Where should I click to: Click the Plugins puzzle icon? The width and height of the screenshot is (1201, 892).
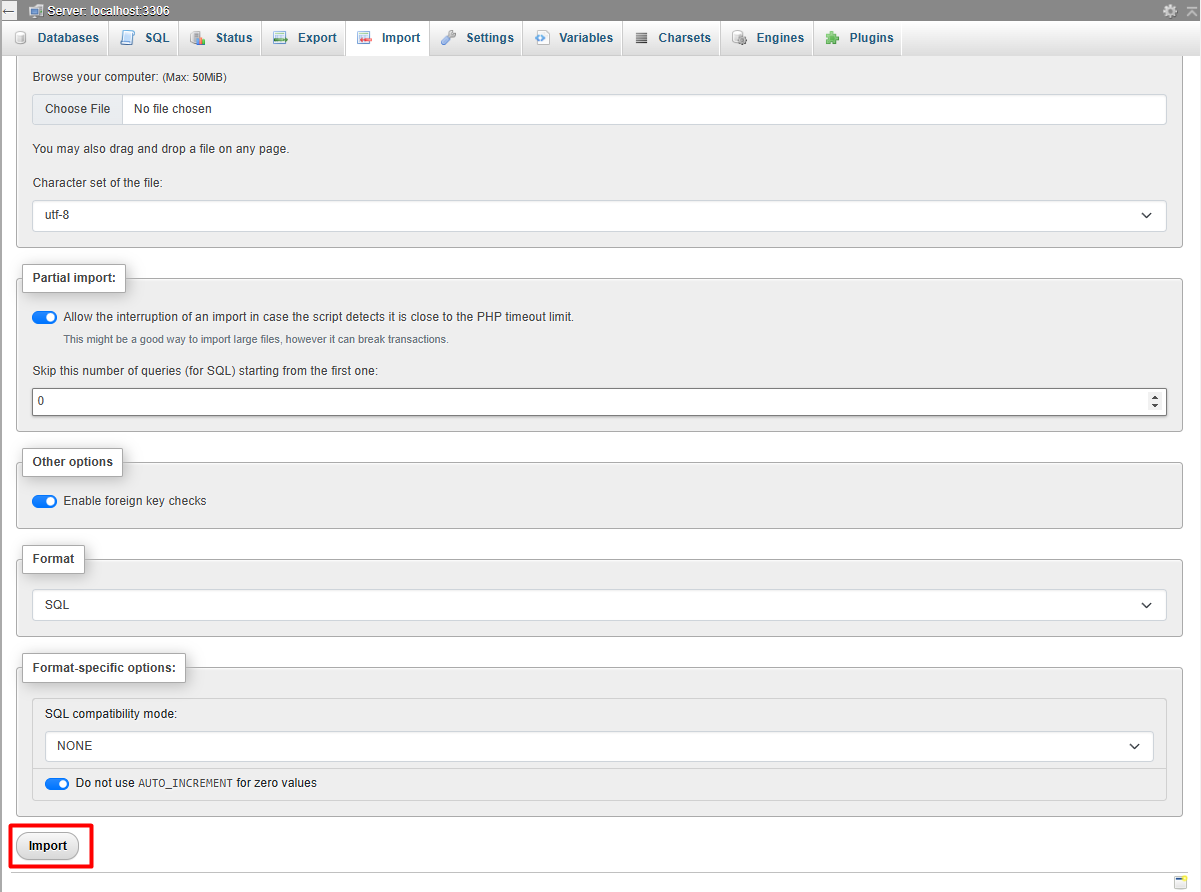832,38
